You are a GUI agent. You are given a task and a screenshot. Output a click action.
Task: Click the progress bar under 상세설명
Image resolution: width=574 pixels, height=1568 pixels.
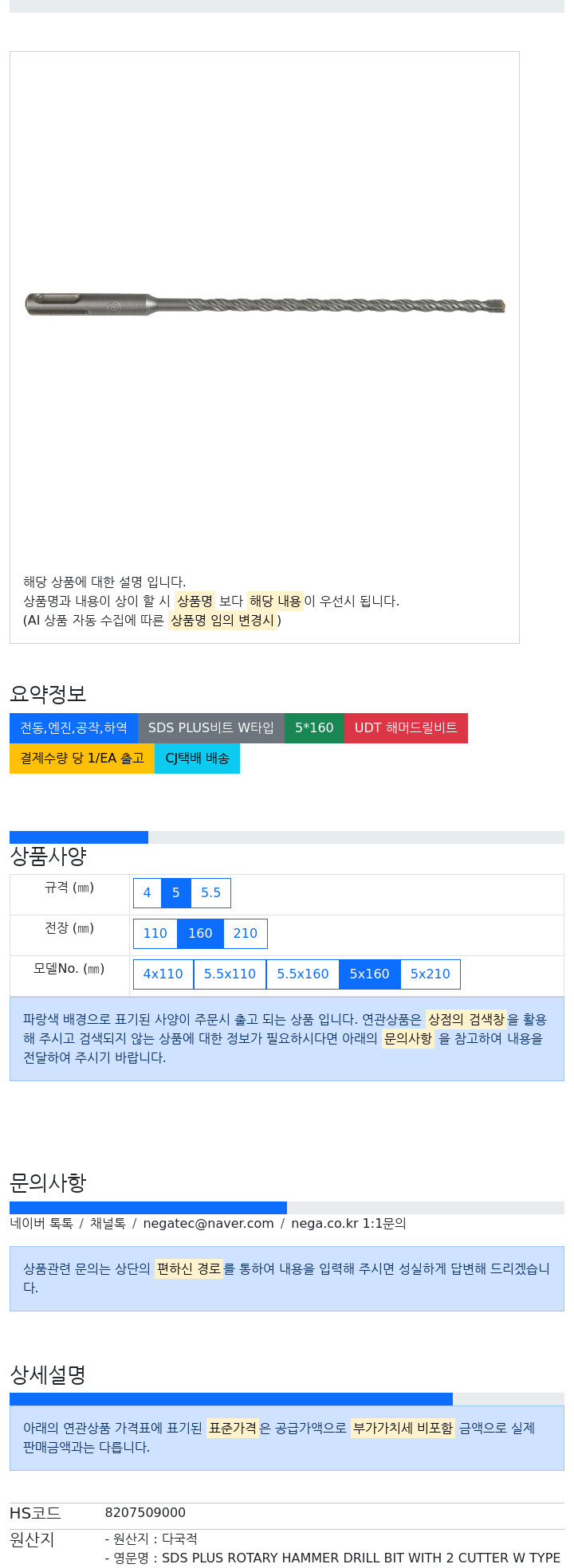click(x=287, y=1399)
